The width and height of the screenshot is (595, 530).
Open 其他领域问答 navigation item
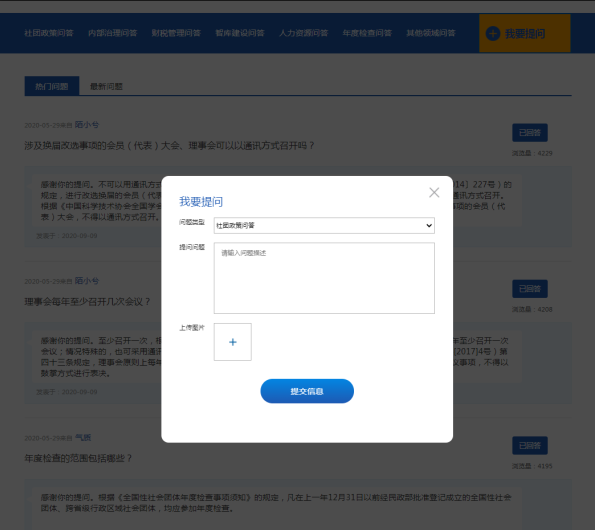tap(431, 33)
